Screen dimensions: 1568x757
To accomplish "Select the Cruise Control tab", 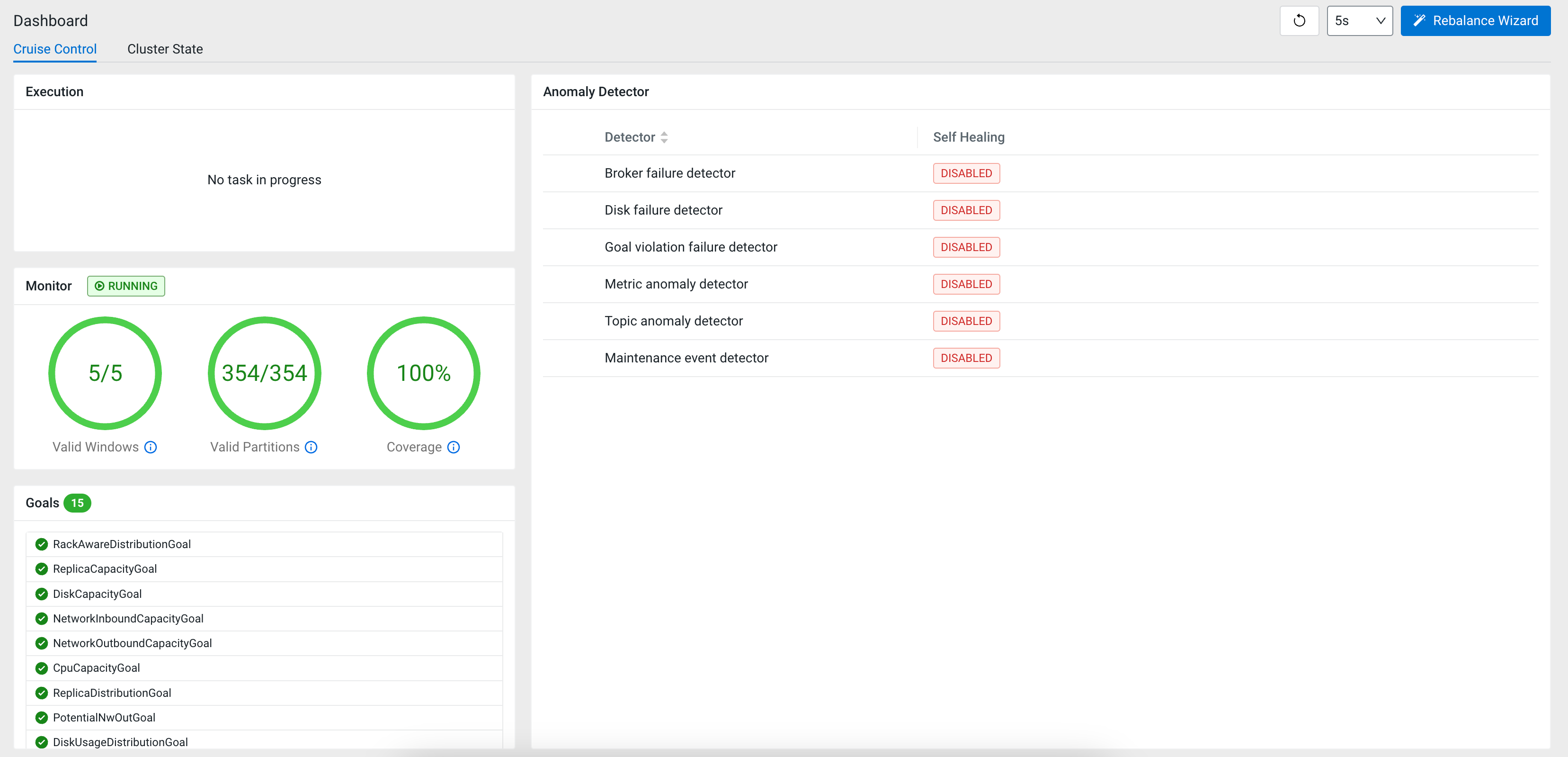I will [55, 49].
